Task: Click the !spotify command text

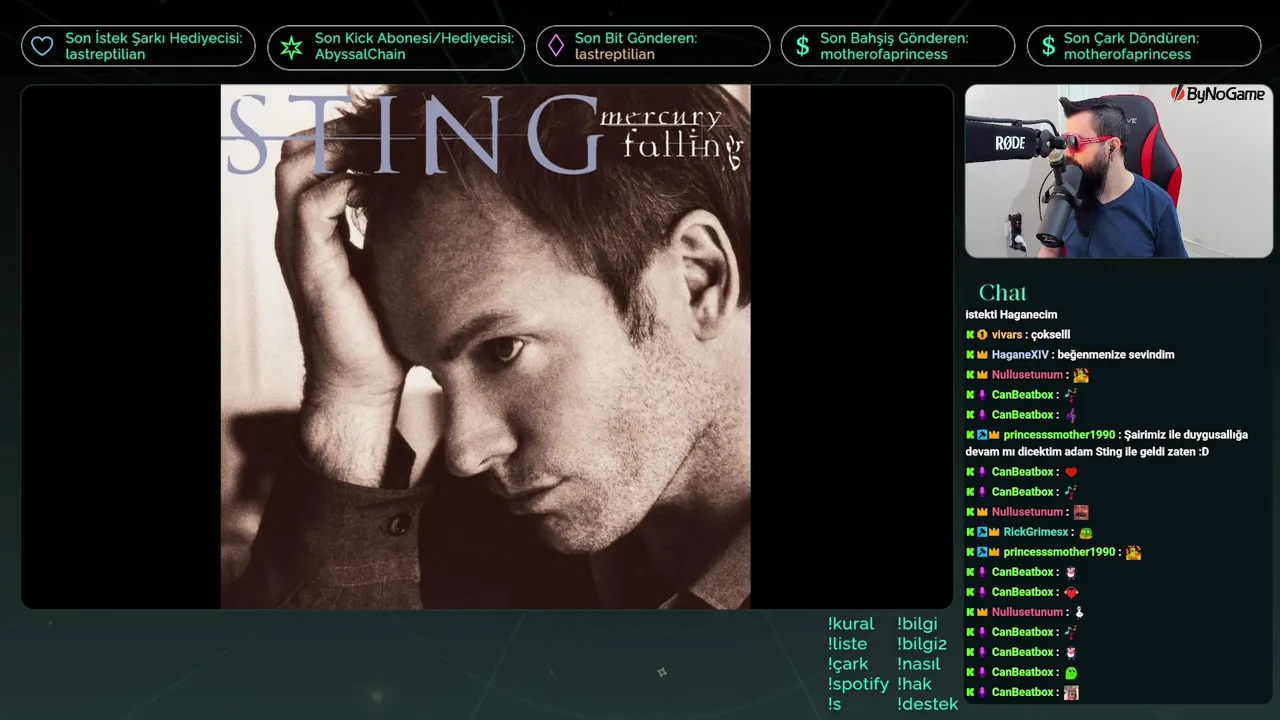Action: tap(858, 684)
